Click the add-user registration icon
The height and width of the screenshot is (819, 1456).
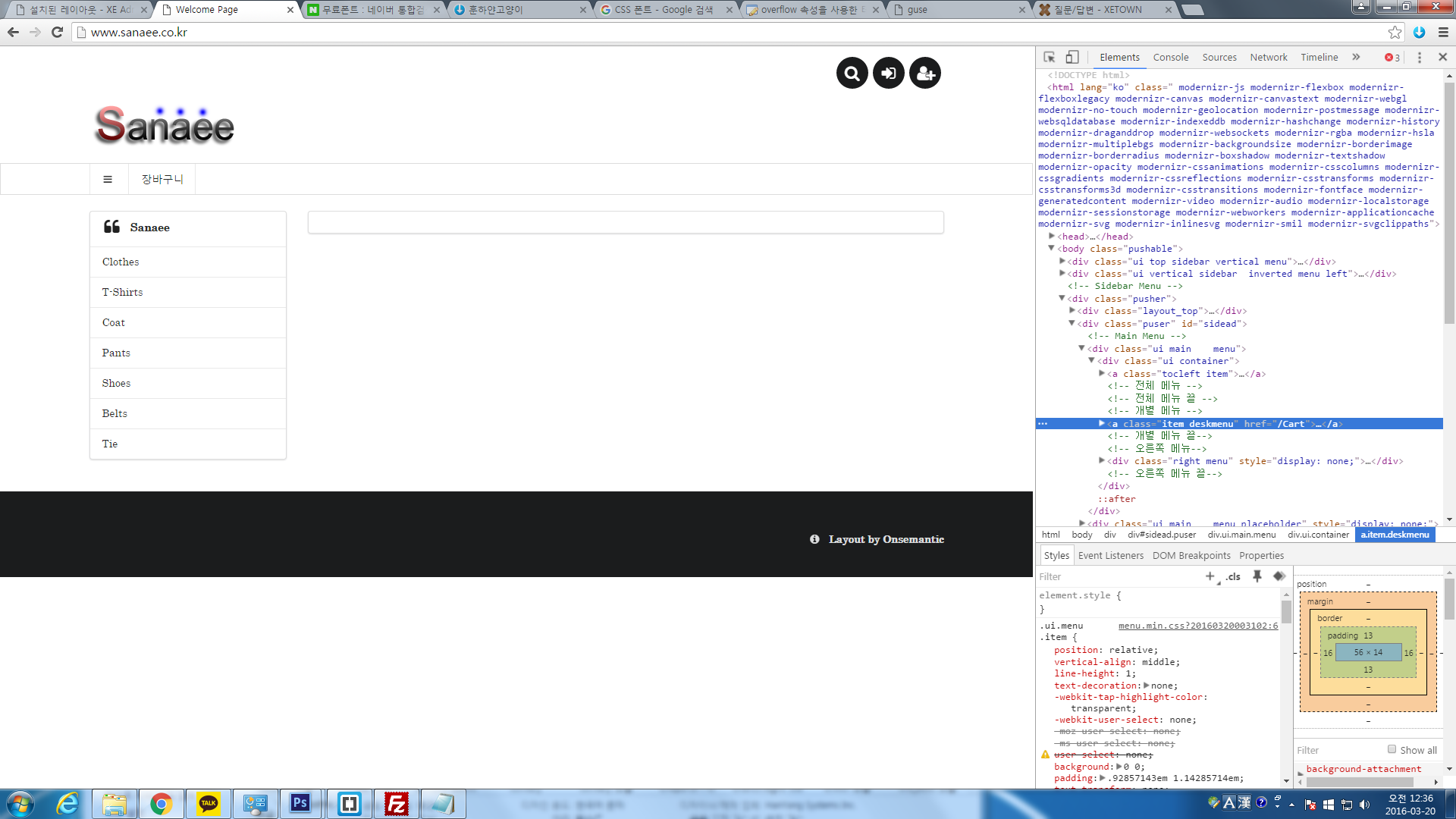click(x=924, y=74)
